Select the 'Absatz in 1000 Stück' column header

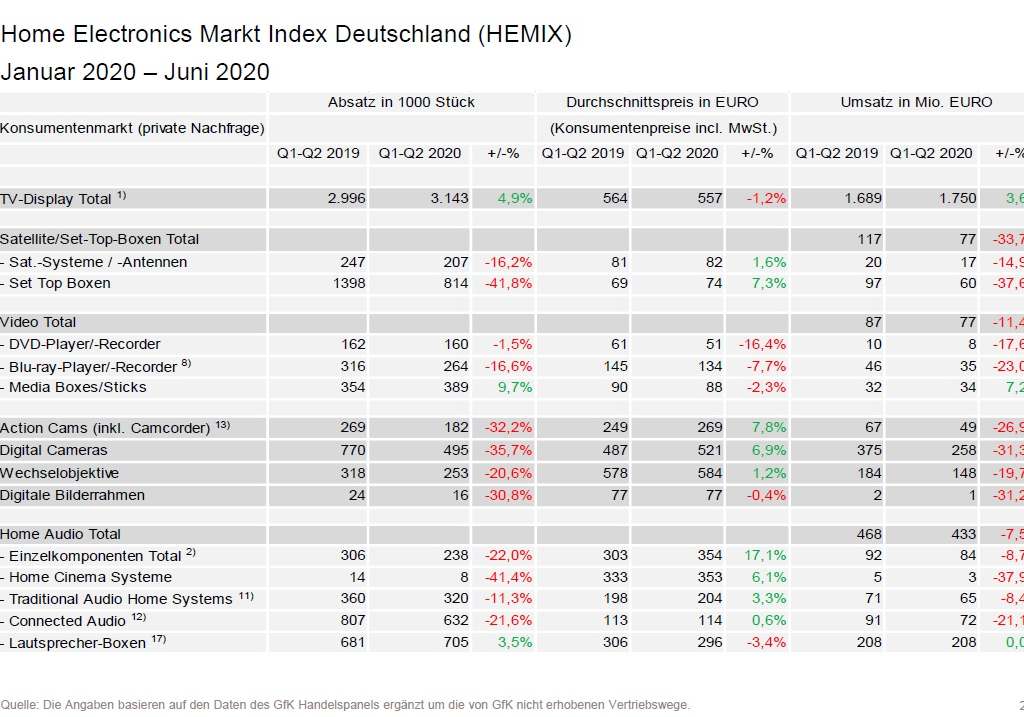coord(401,102)
